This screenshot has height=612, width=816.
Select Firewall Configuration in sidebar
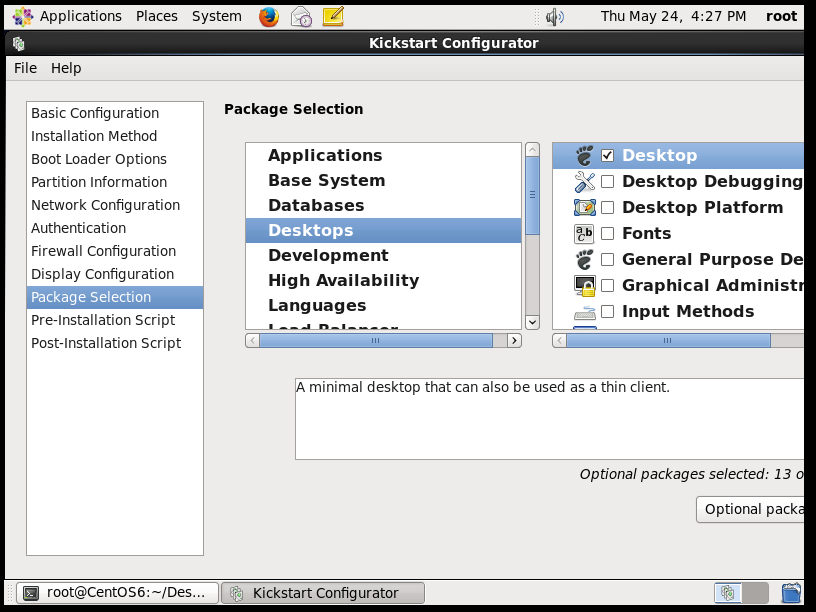click(x=114, y=251)
